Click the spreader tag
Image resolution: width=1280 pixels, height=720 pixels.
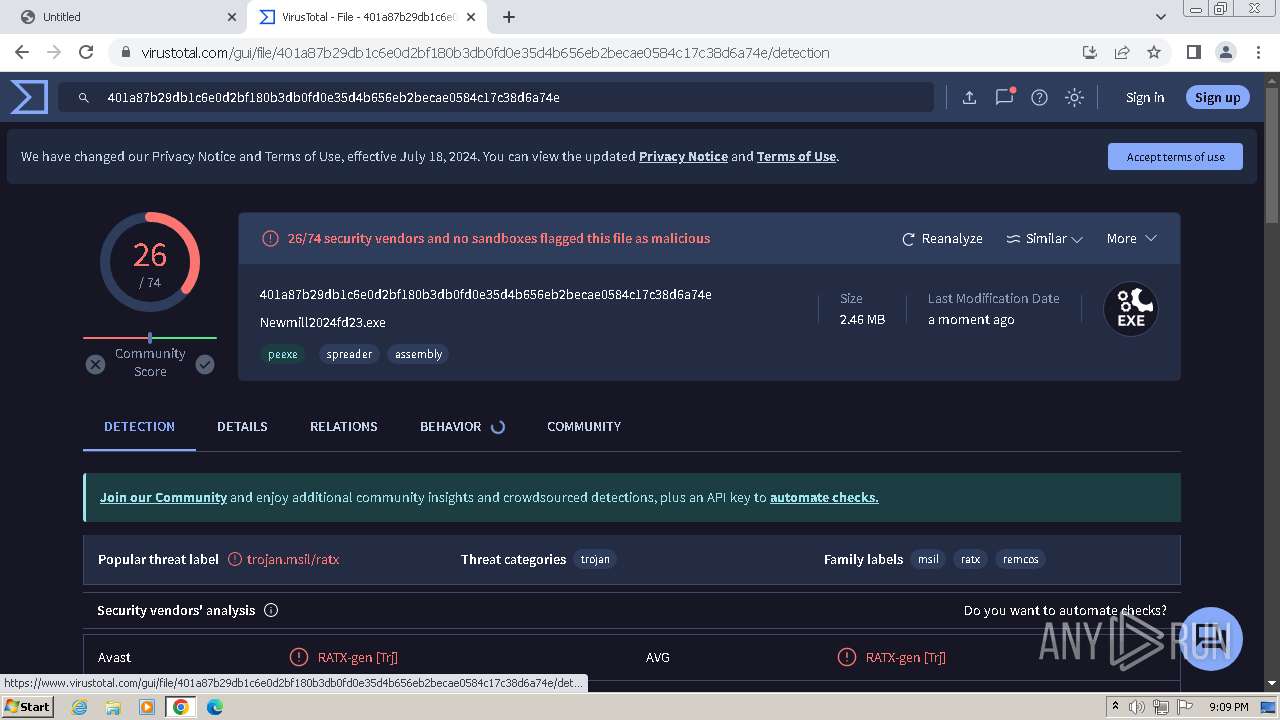(349, 354)
